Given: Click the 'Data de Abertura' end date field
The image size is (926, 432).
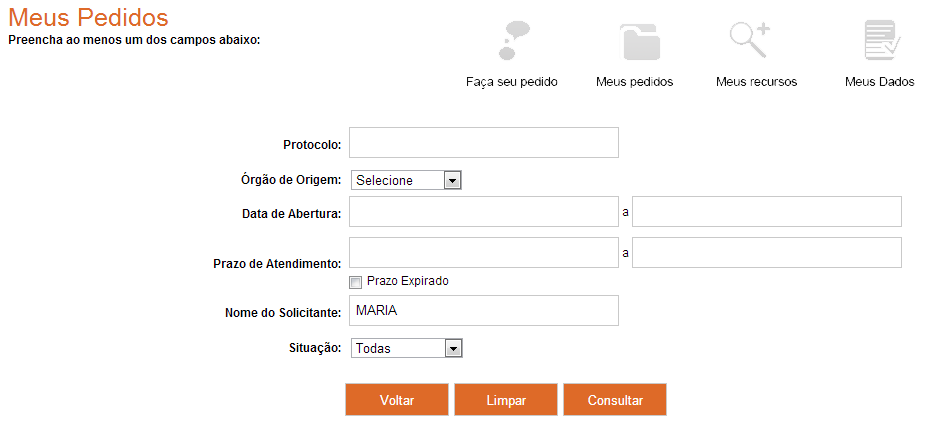Looking at the screenshot, I should click(767, 212).
